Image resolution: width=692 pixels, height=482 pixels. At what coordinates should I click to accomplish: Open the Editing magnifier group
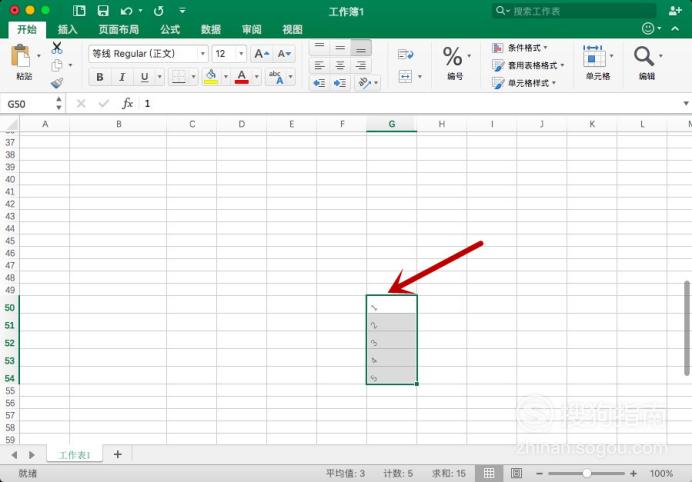click(x=644, y=56)
